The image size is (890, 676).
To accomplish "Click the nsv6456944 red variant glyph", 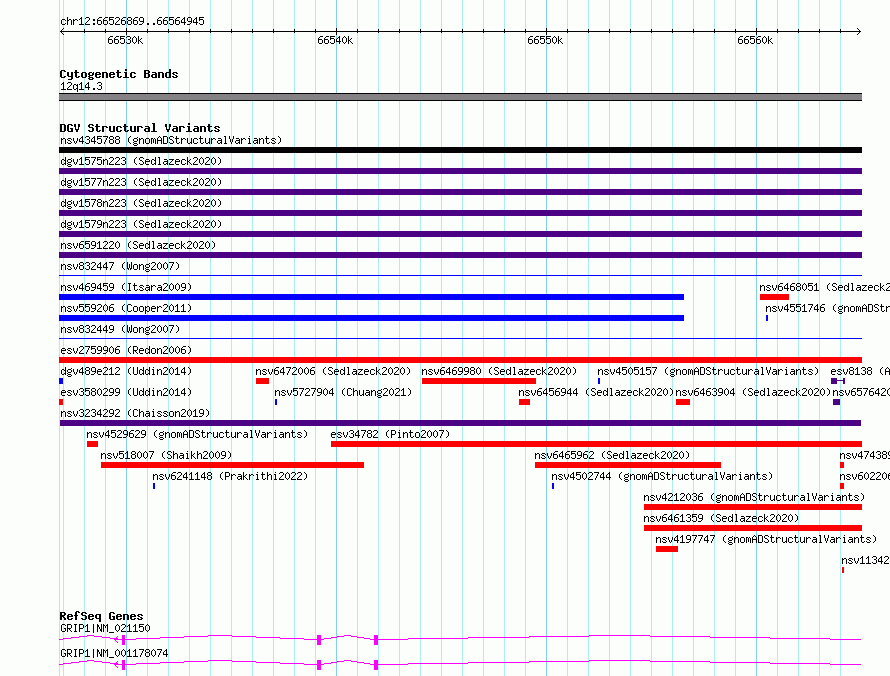I will [524, 402].
